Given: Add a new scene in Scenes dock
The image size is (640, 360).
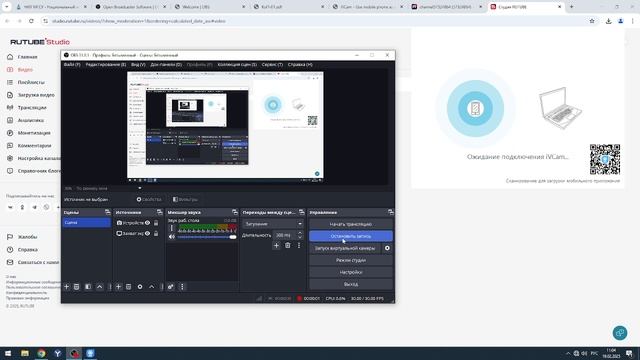Looking at the screenshot, I should tap(67, 287).
